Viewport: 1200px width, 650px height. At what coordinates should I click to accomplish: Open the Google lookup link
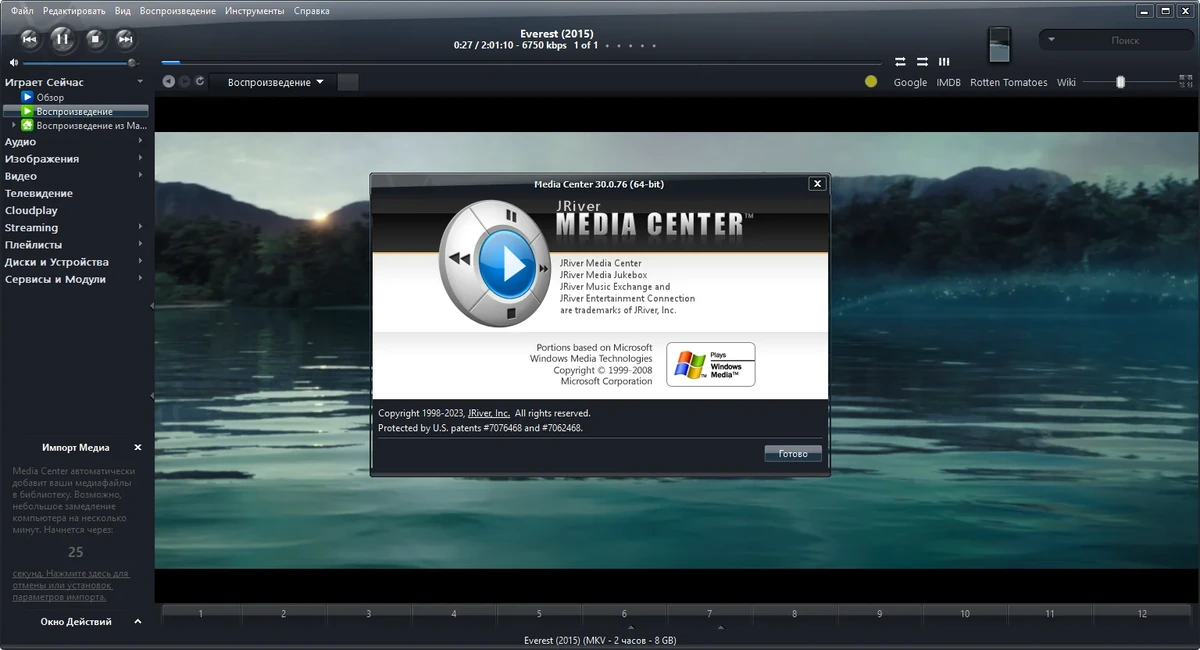[910, 83]
